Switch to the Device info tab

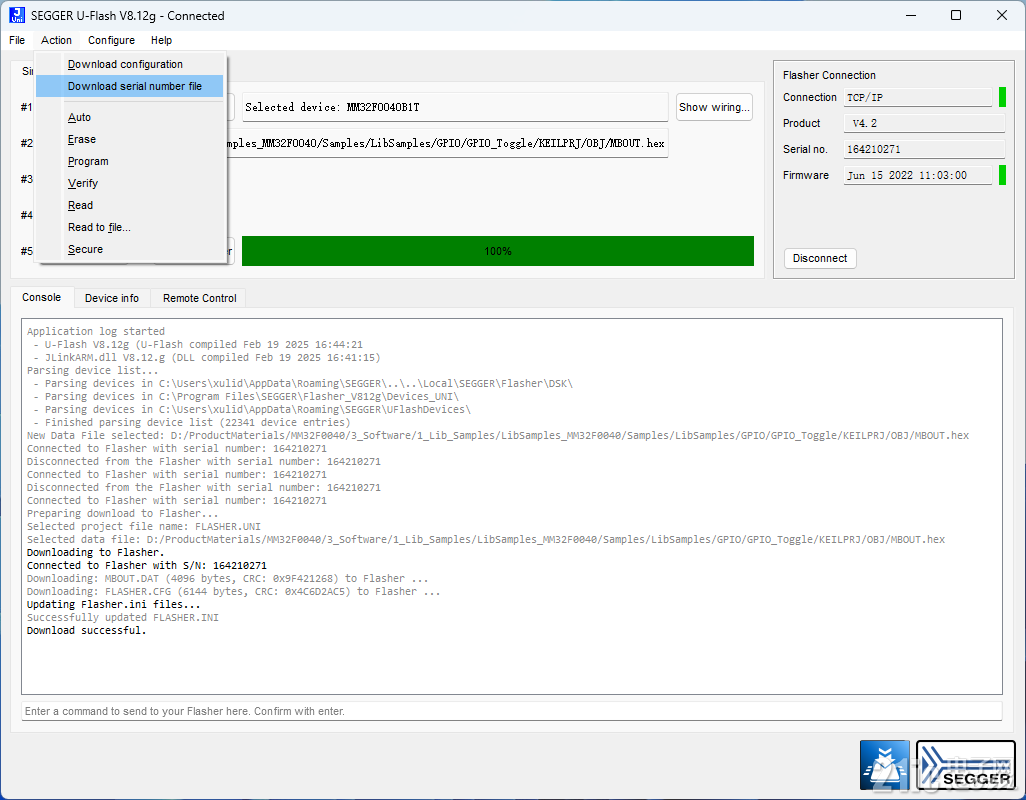(x=112, y=298)
